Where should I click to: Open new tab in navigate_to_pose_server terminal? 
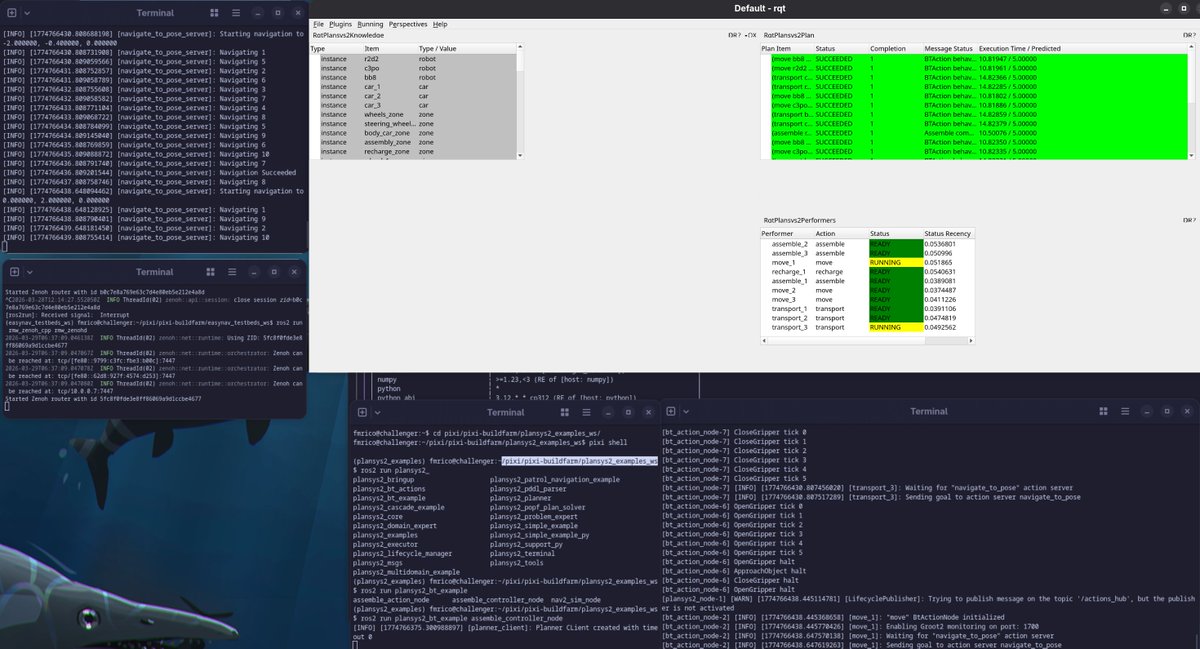click(11, 13)
